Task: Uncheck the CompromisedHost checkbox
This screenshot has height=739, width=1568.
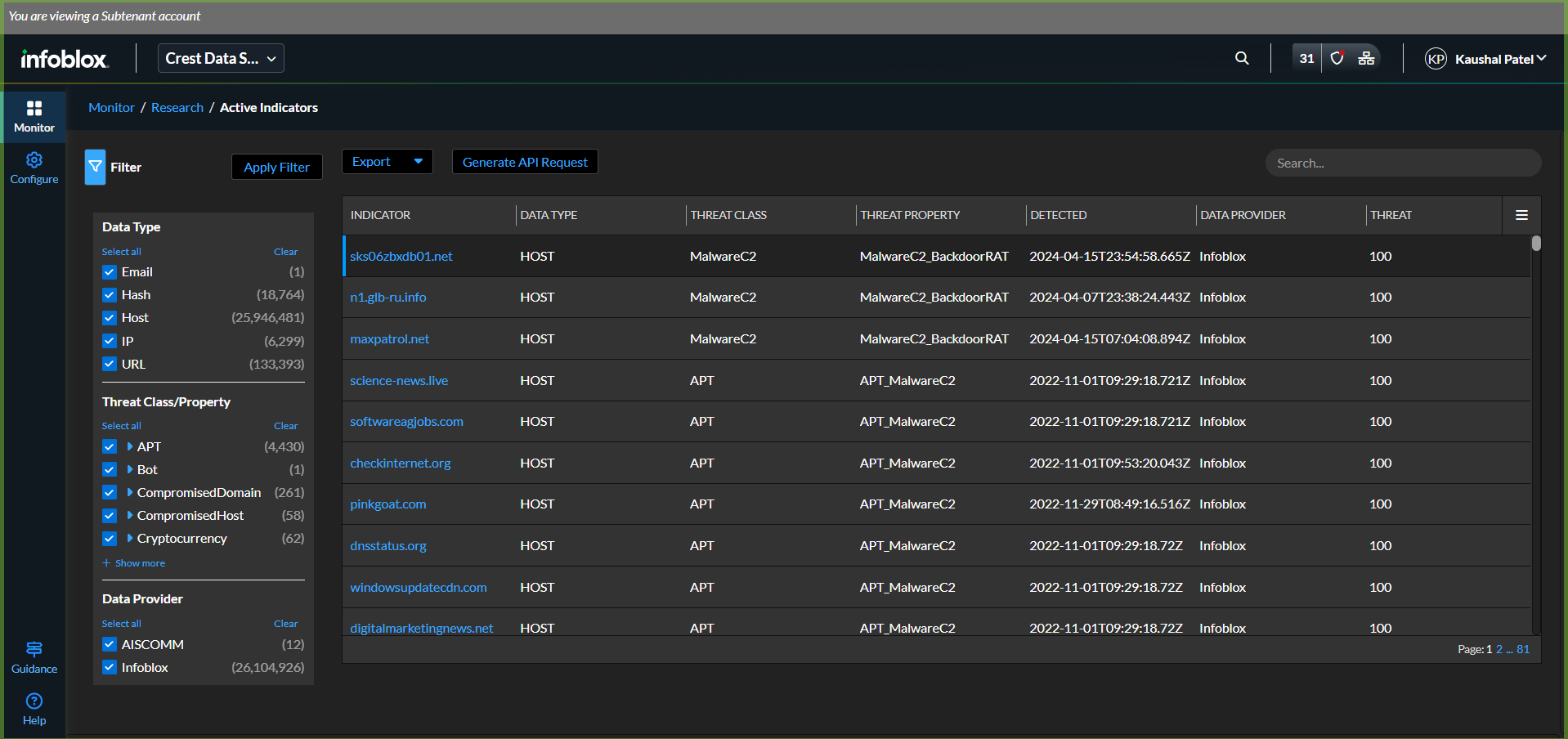Action: pos(110,516)
